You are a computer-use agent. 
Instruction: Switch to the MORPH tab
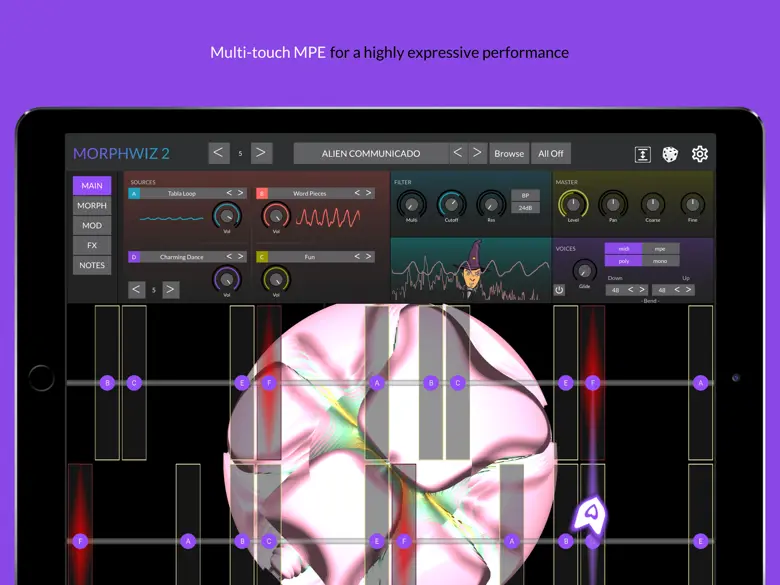(92, 205)
